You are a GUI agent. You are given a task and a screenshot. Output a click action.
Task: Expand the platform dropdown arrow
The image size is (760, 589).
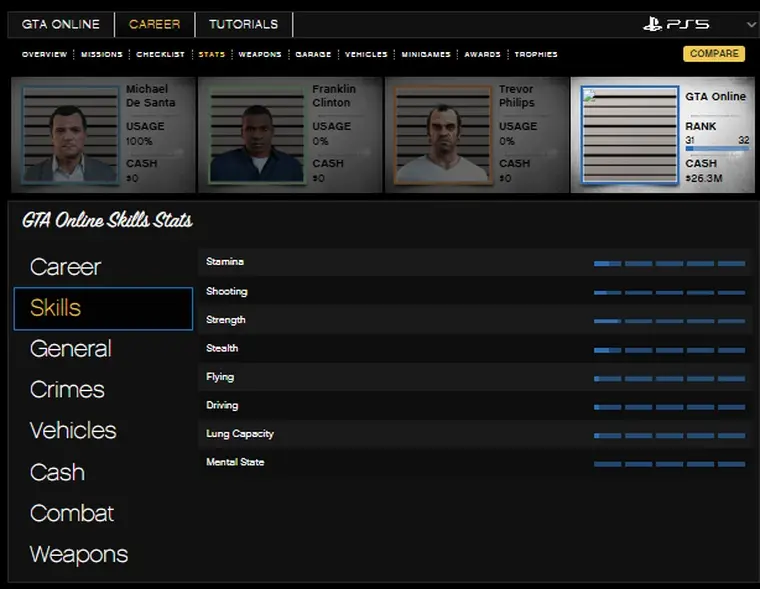[751, 25]
